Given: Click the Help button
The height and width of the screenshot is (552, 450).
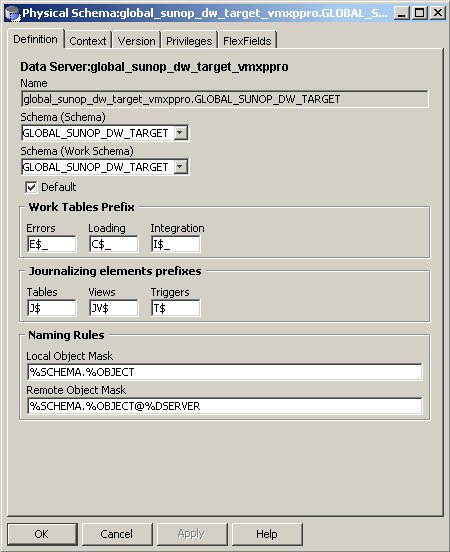Looking at the screenshot, I should (x=267, y=534).
